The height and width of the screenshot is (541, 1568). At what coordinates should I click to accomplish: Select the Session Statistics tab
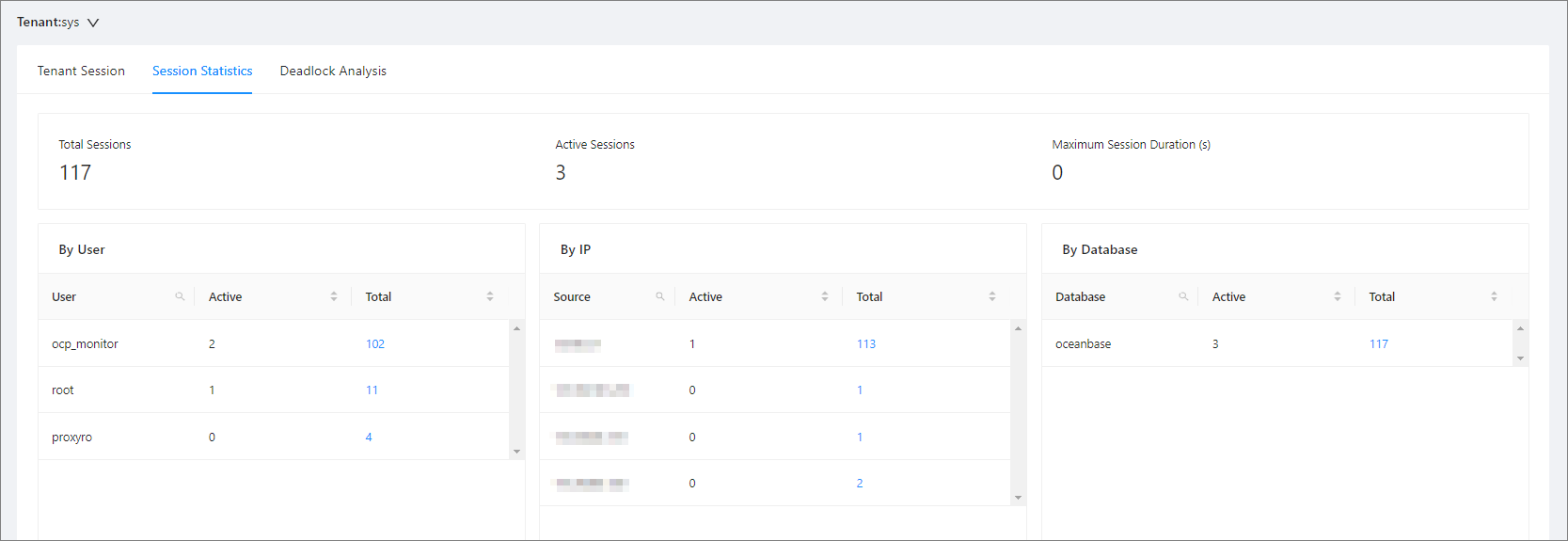(202, 72)
